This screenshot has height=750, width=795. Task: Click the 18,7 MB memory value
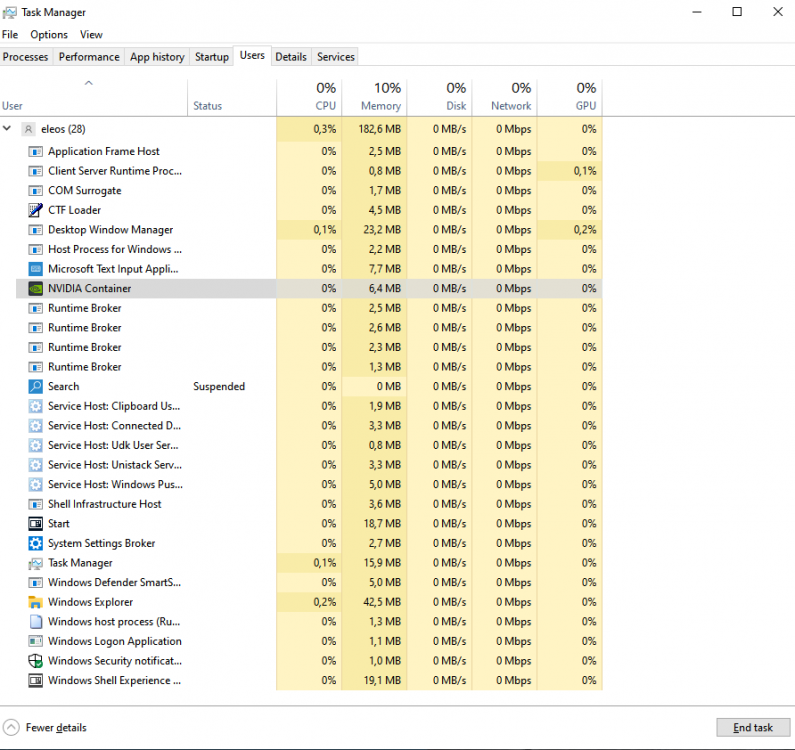382,524
